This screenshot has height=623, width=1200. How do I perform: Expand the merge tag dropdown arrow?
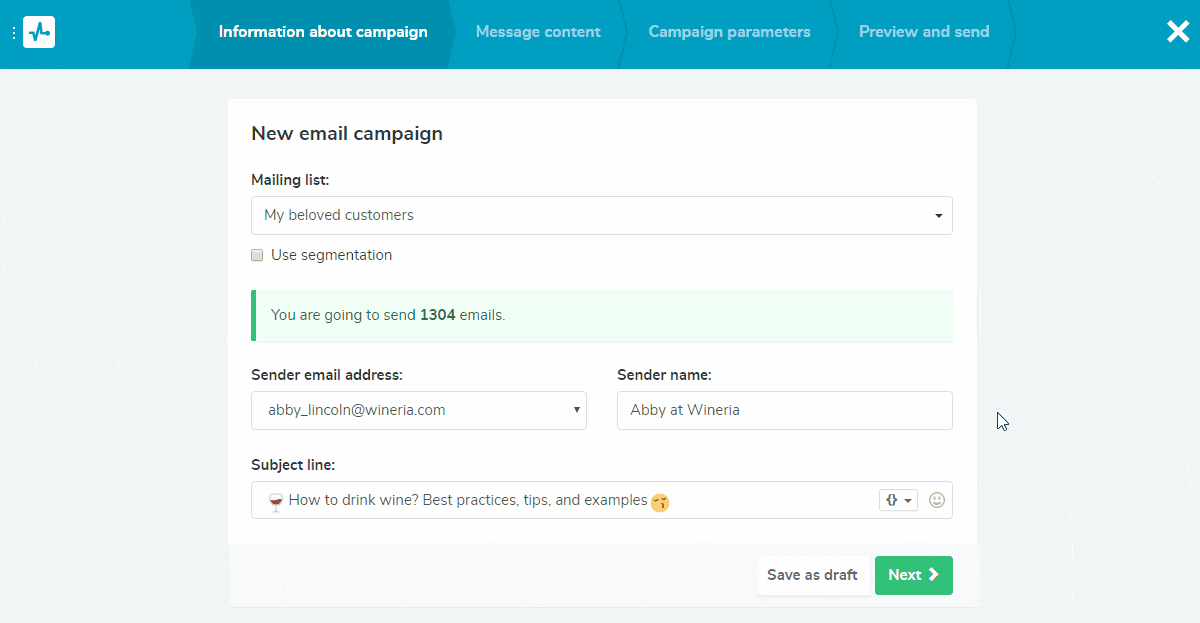(906, 499)
